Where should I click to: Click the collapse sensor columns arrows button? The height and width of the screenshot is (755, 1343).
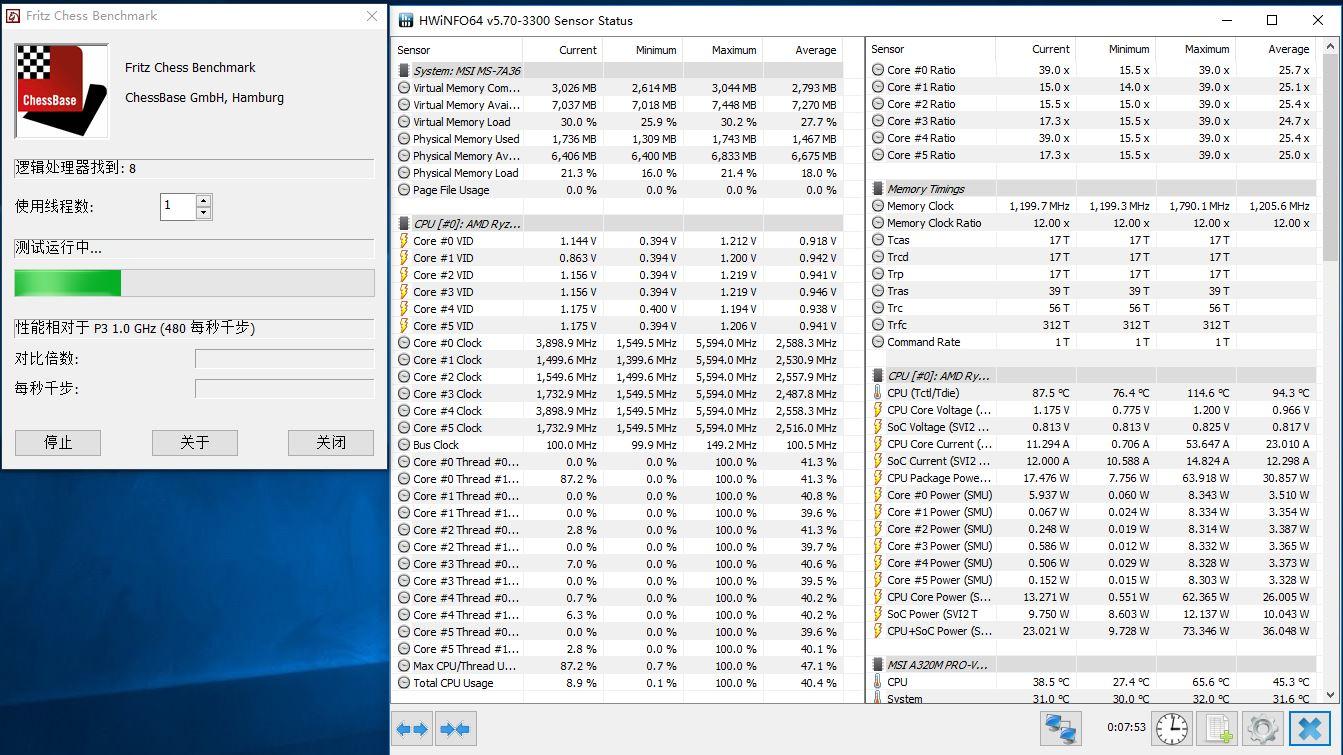[455, 729]
